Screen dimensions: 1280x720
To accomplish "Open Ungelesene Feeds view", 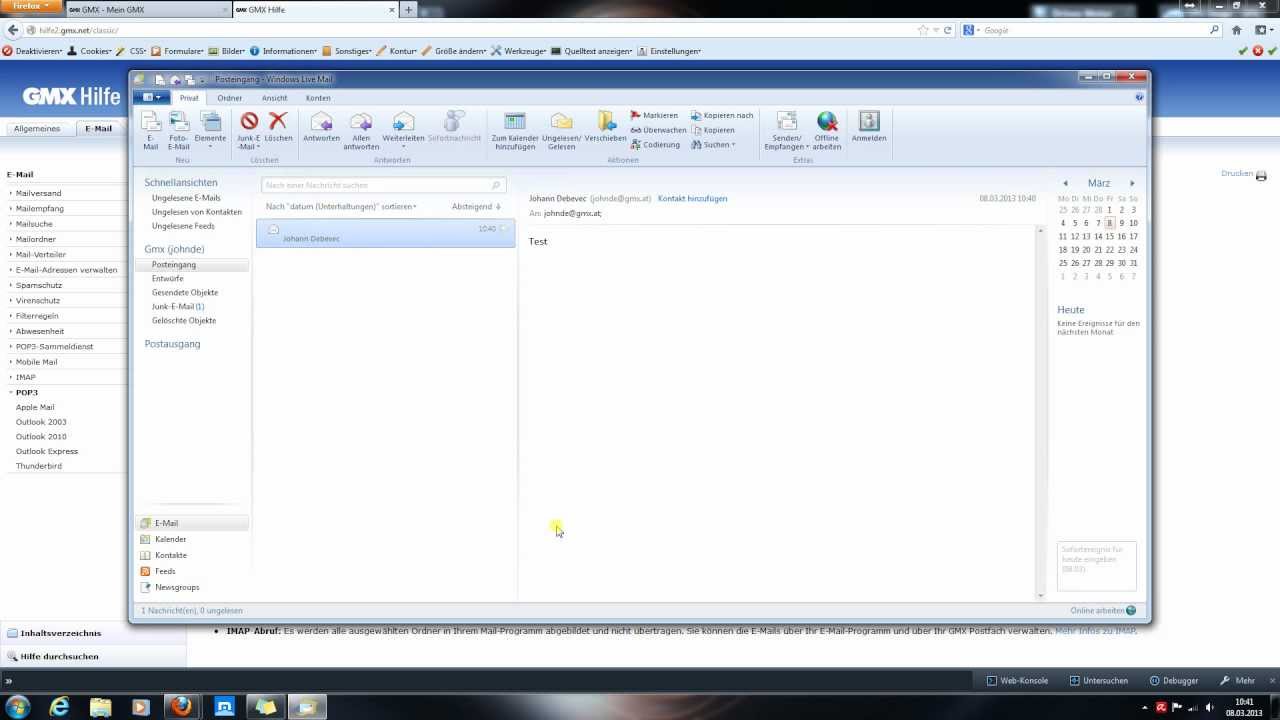I will (x=183, y=226).
